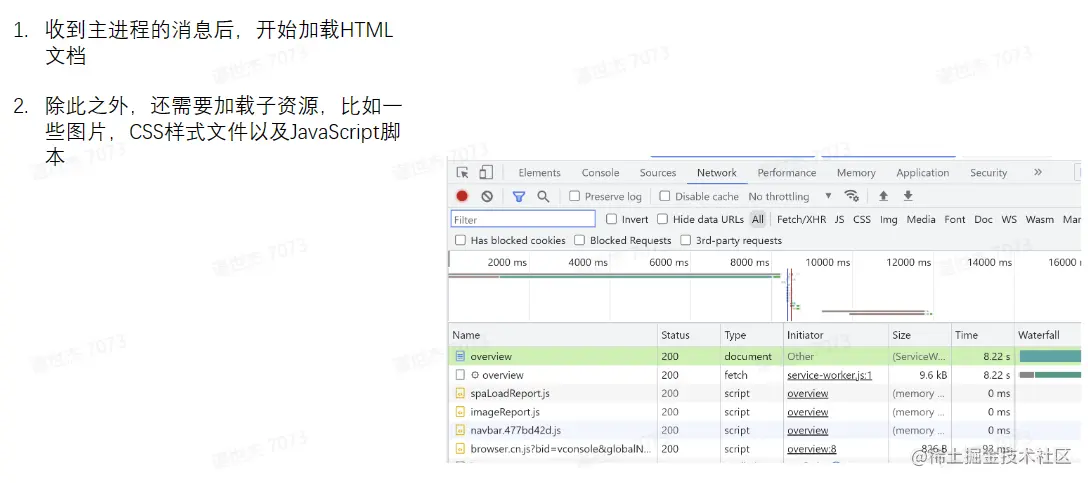Clear the network log
The height and width of the screenshot is (483, 1088).
tap(487, 196)
